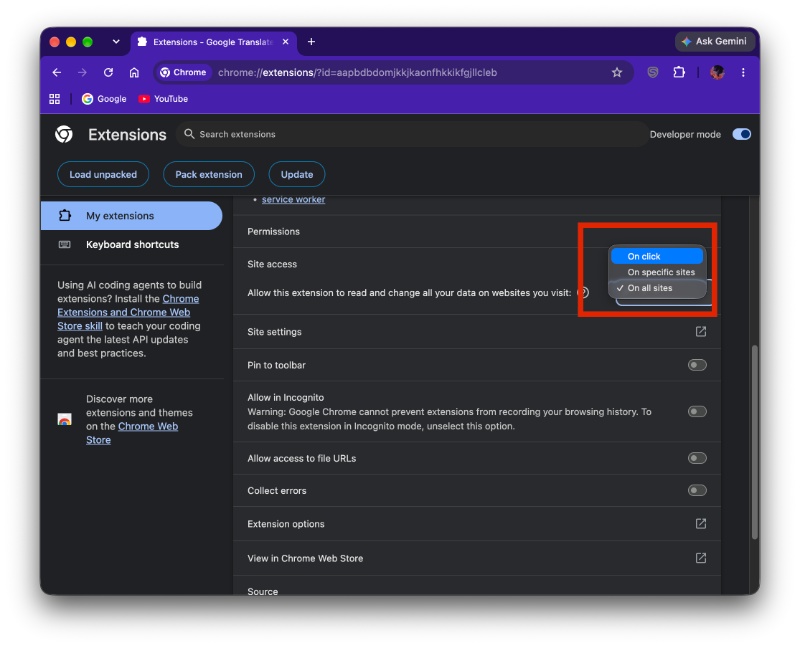Image resolution: width=800 pixels, height=648 pixels.
Task: Open the apps grid in bookmarks bar
Action: (55, 99)
